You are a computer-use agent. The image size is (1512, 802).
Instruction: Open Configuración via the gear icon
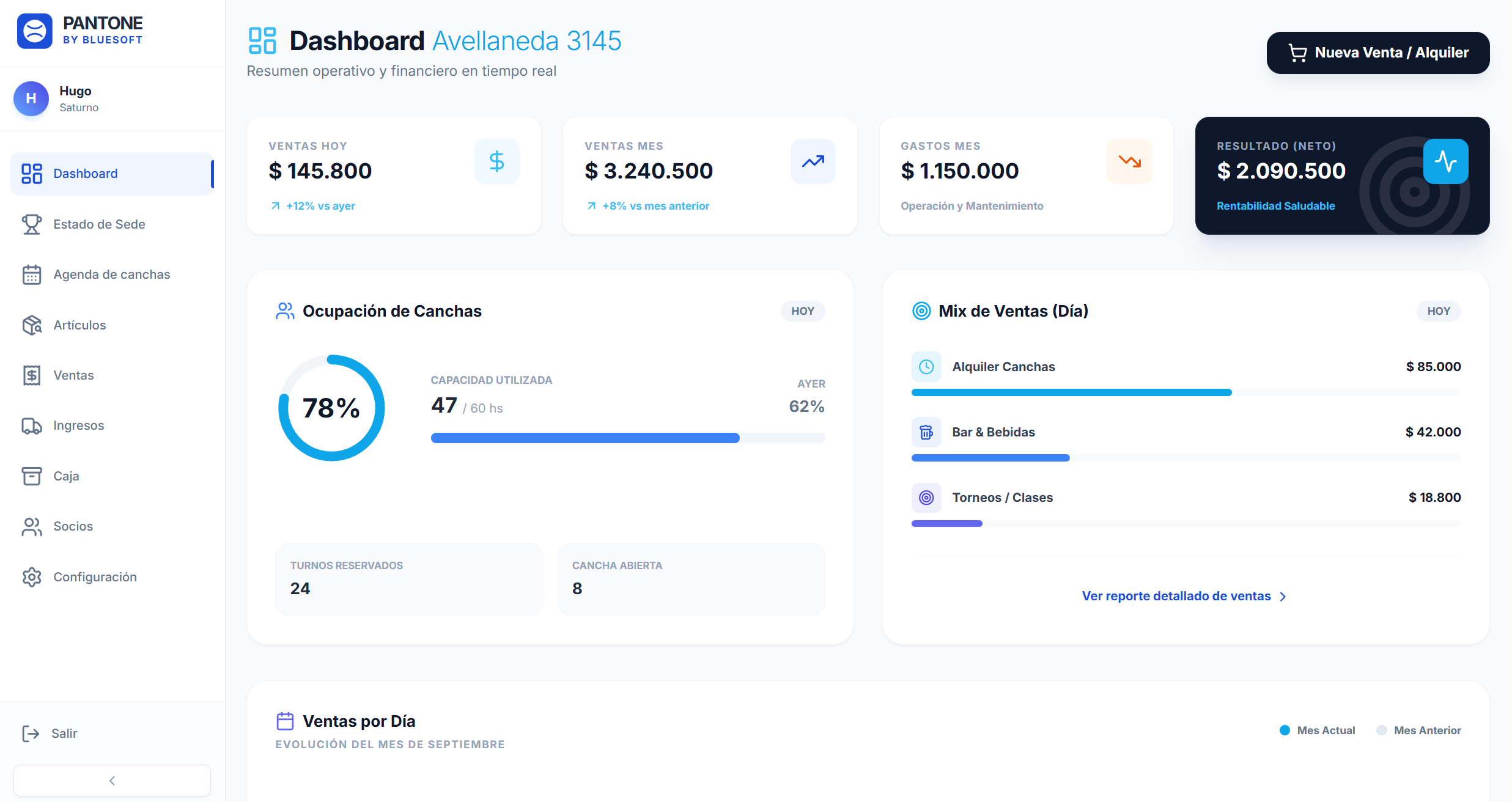pos(32,576)
